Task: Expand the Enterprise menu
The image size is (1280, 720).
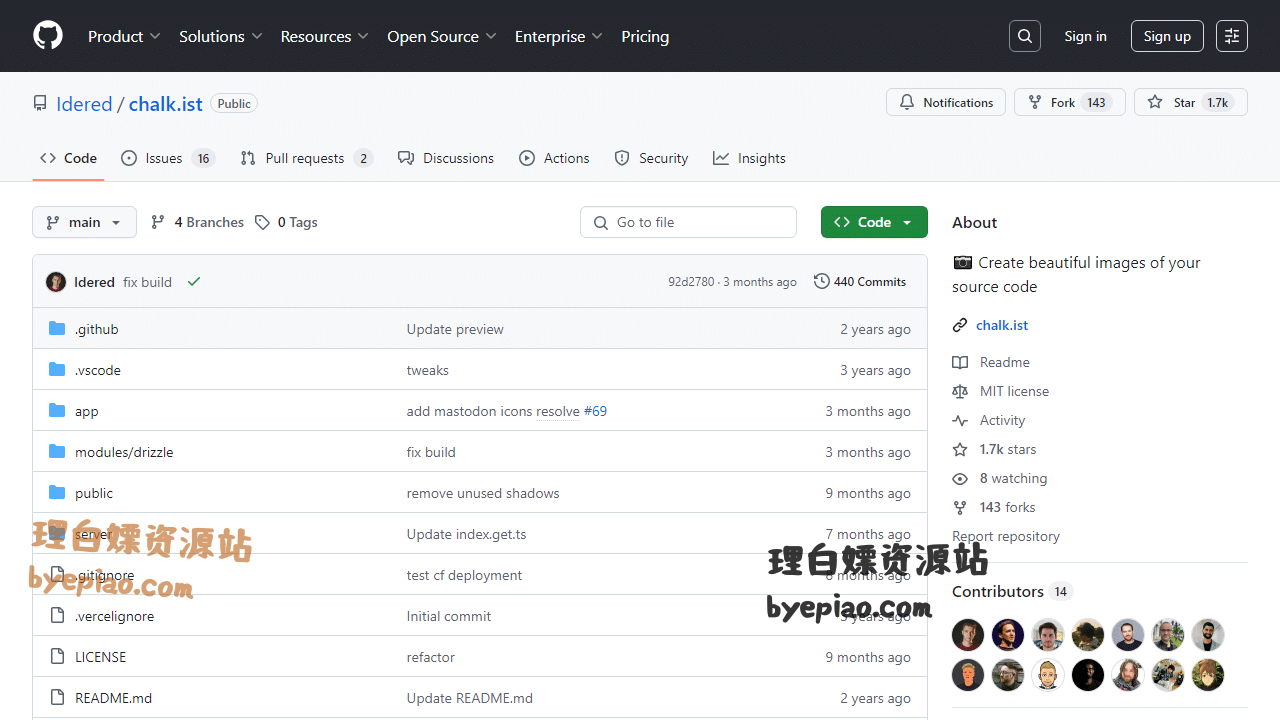Action: point(559,36)
